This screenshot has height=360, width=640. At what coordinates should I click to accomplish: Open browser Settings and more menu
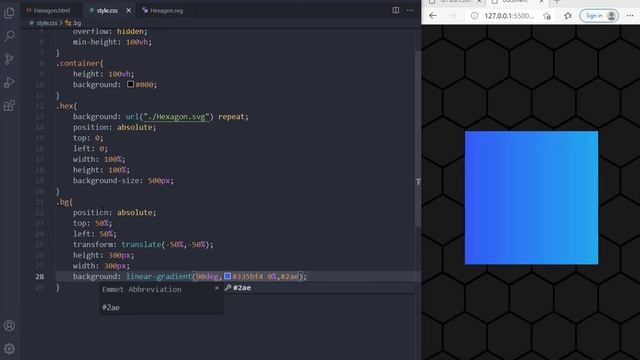point(630,16)
